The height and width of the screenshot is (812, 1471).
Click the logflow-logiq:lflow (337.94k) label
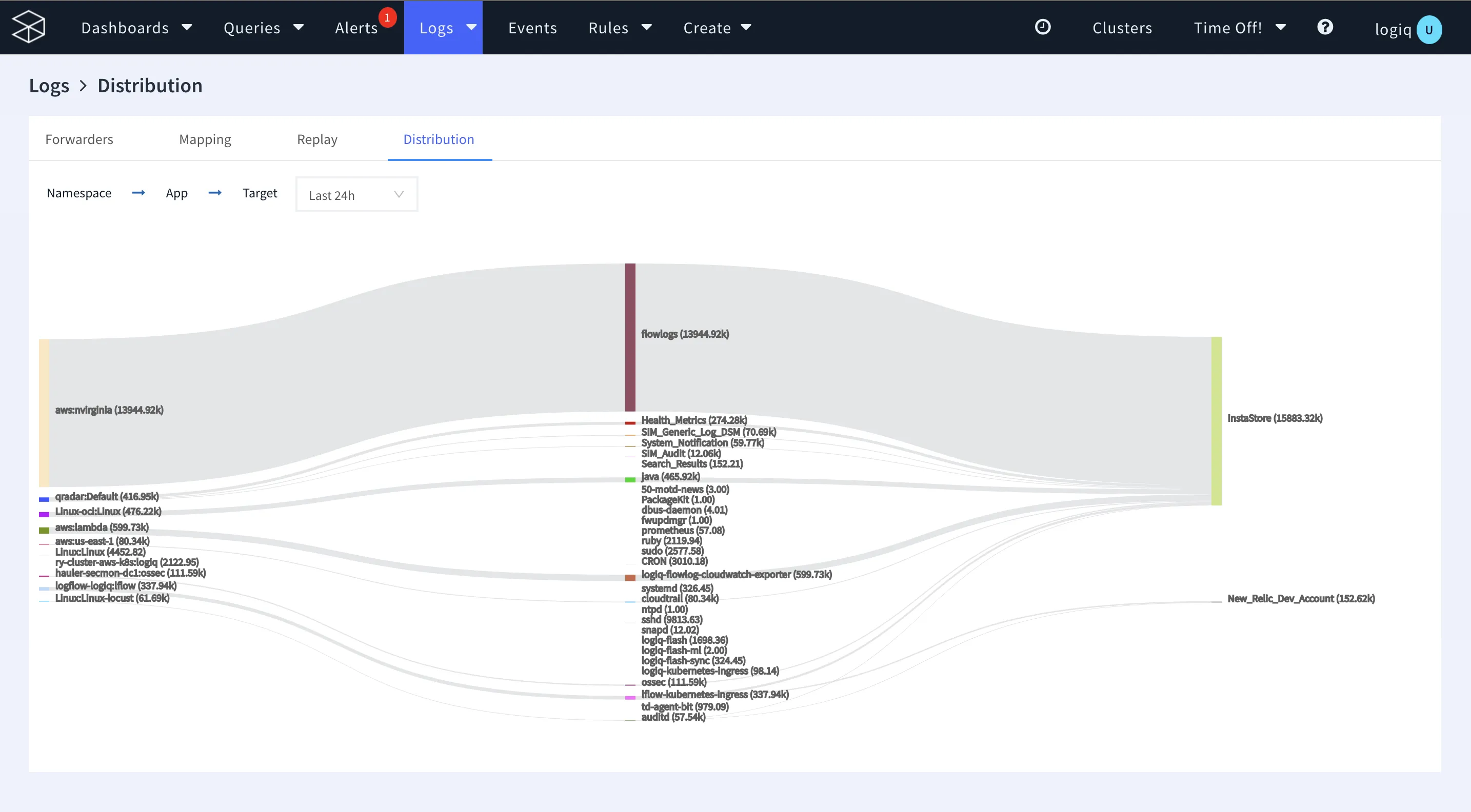(116, 585)
